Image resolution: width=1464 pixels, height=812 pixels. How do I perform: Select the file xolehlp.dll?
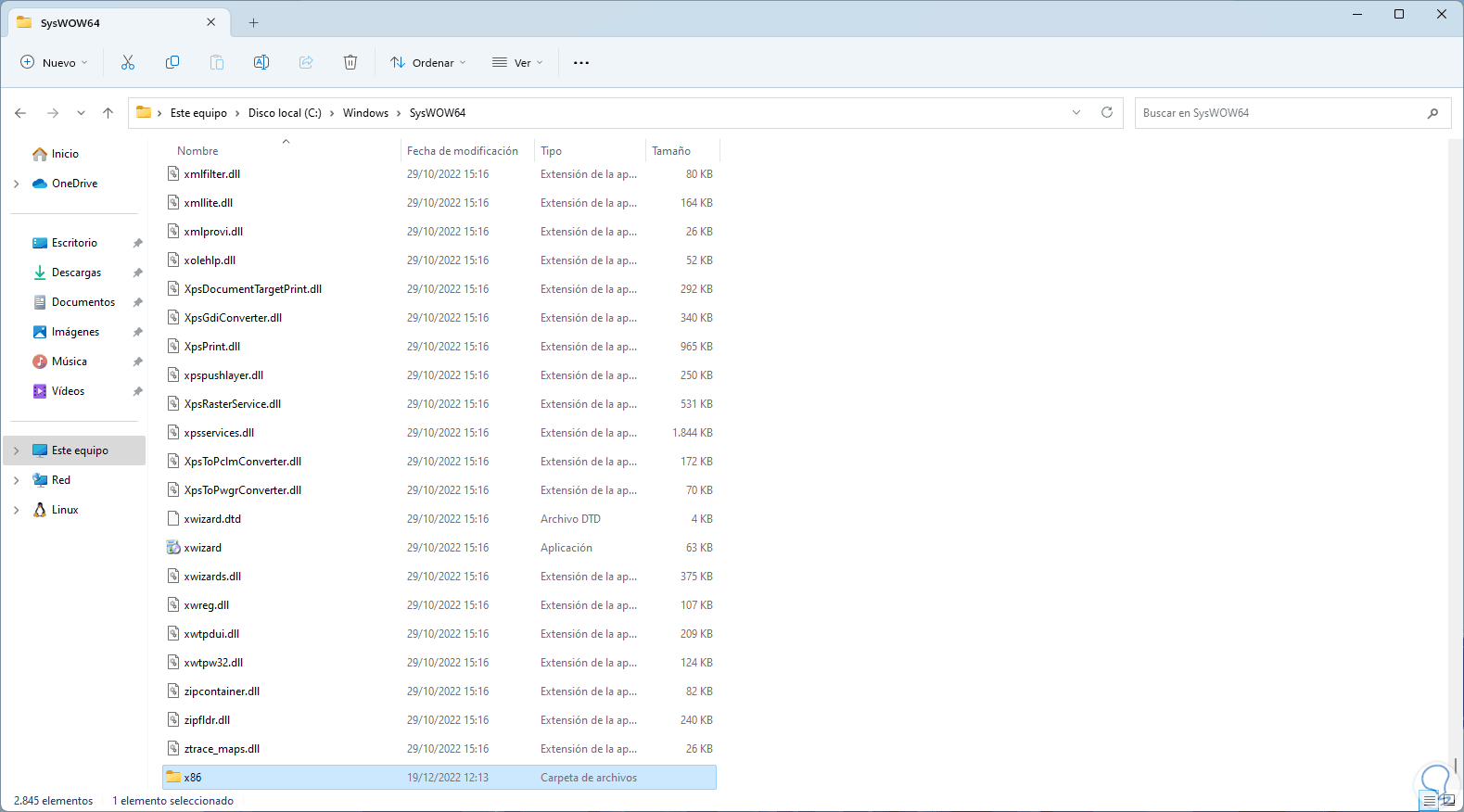[x=210, y=260]
